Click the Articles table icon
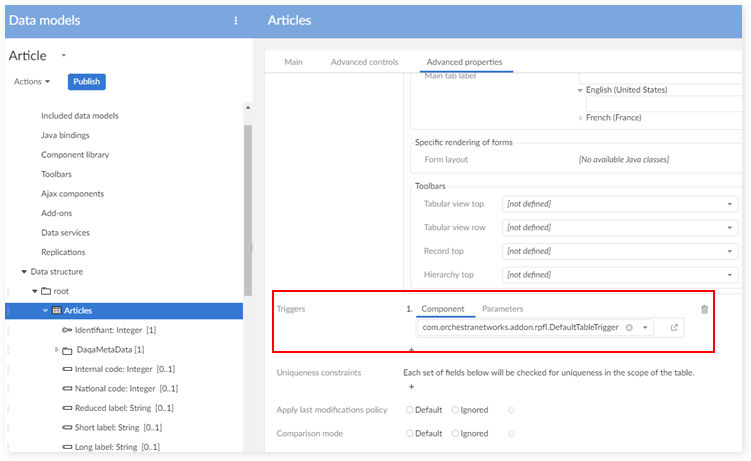The height and width of the screenshot is (461, 751). 57,310
